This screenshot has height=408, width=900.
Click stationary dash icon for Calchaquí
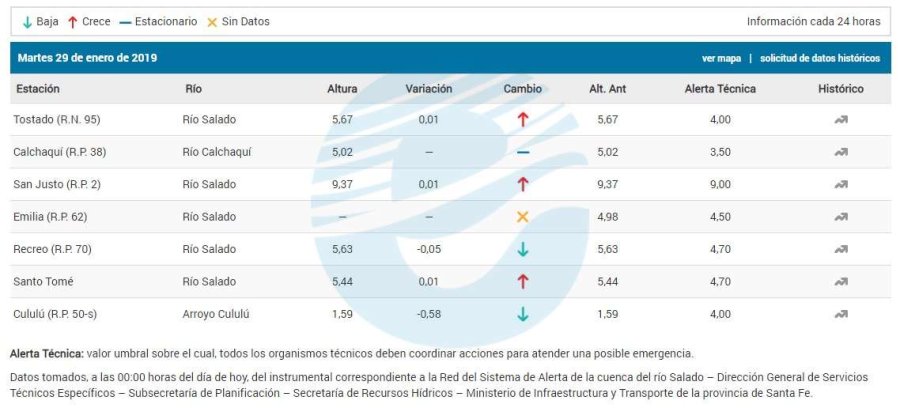pos(523,152)
